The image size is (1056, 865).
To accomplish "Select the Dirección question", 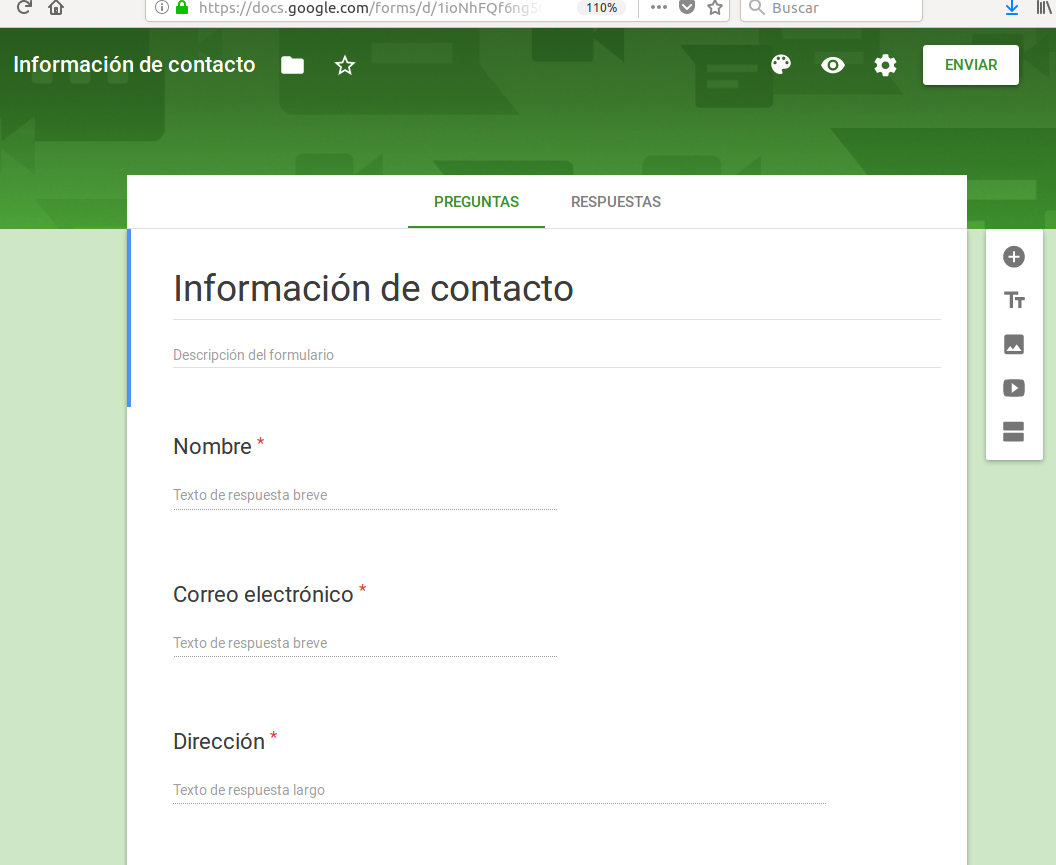I will tap(219, 742).
